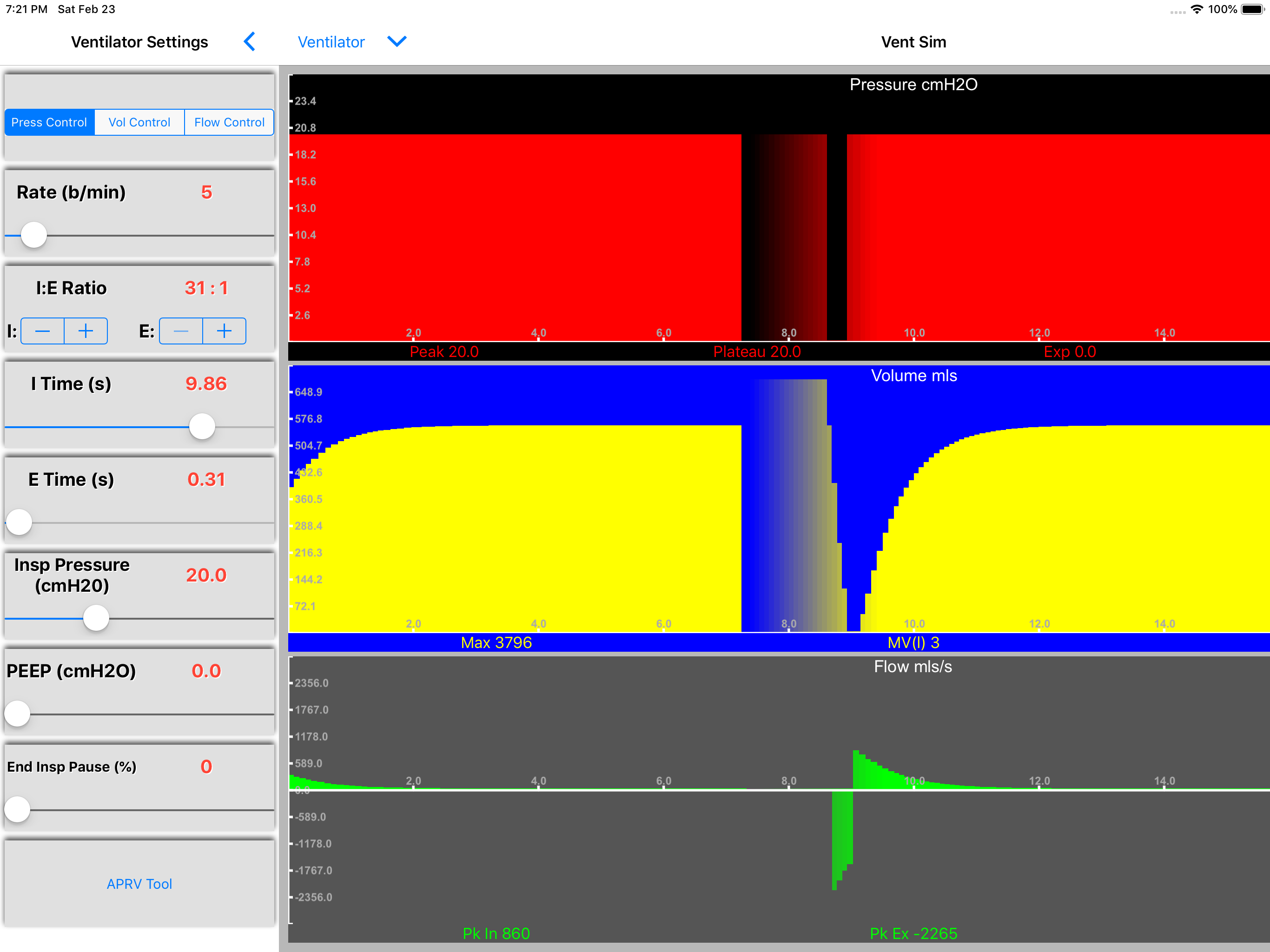Tap the battery icon in status bar
Screen dimensions: 1270x952
[1252, 9]
